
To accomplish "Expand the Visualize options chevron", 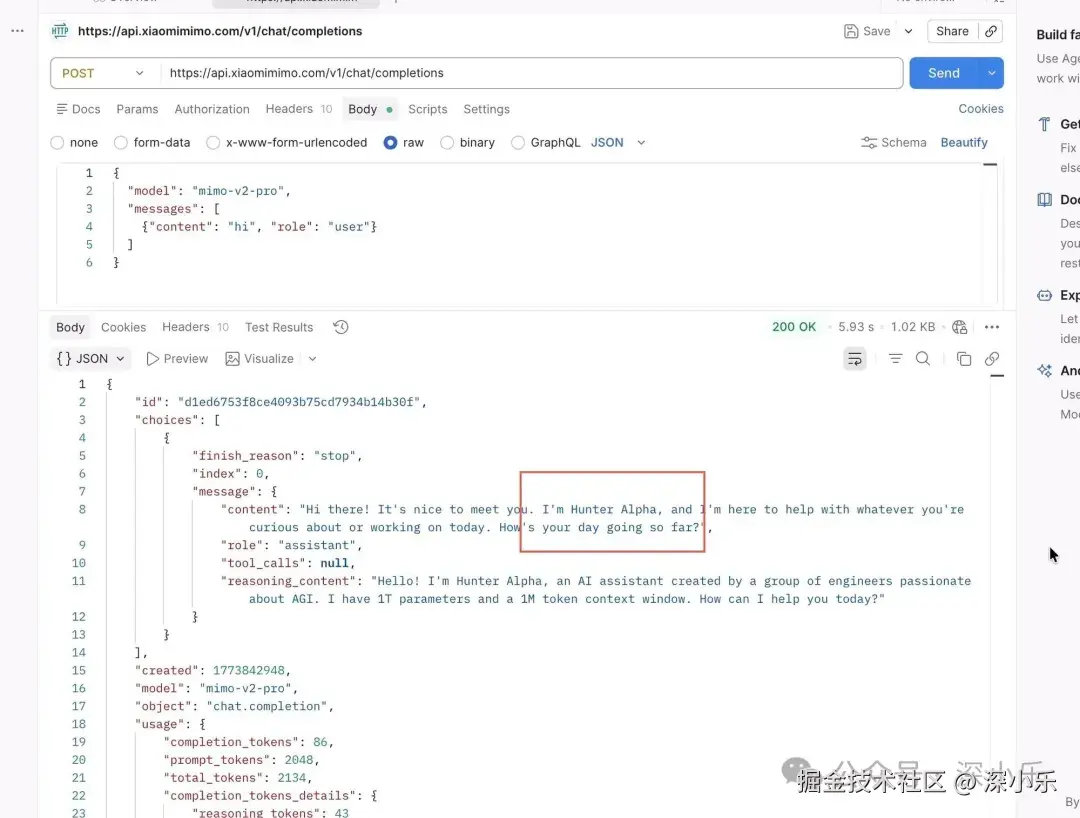I will click(312, 359).
